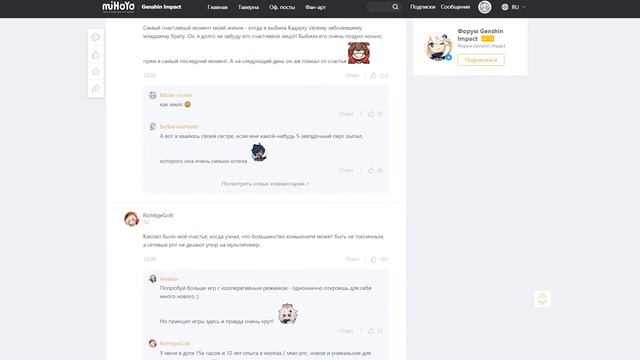The height and width of the screenshot is (360, 640).
Task: Click the Paimon sticker in the reply
Action: [288, 313]
